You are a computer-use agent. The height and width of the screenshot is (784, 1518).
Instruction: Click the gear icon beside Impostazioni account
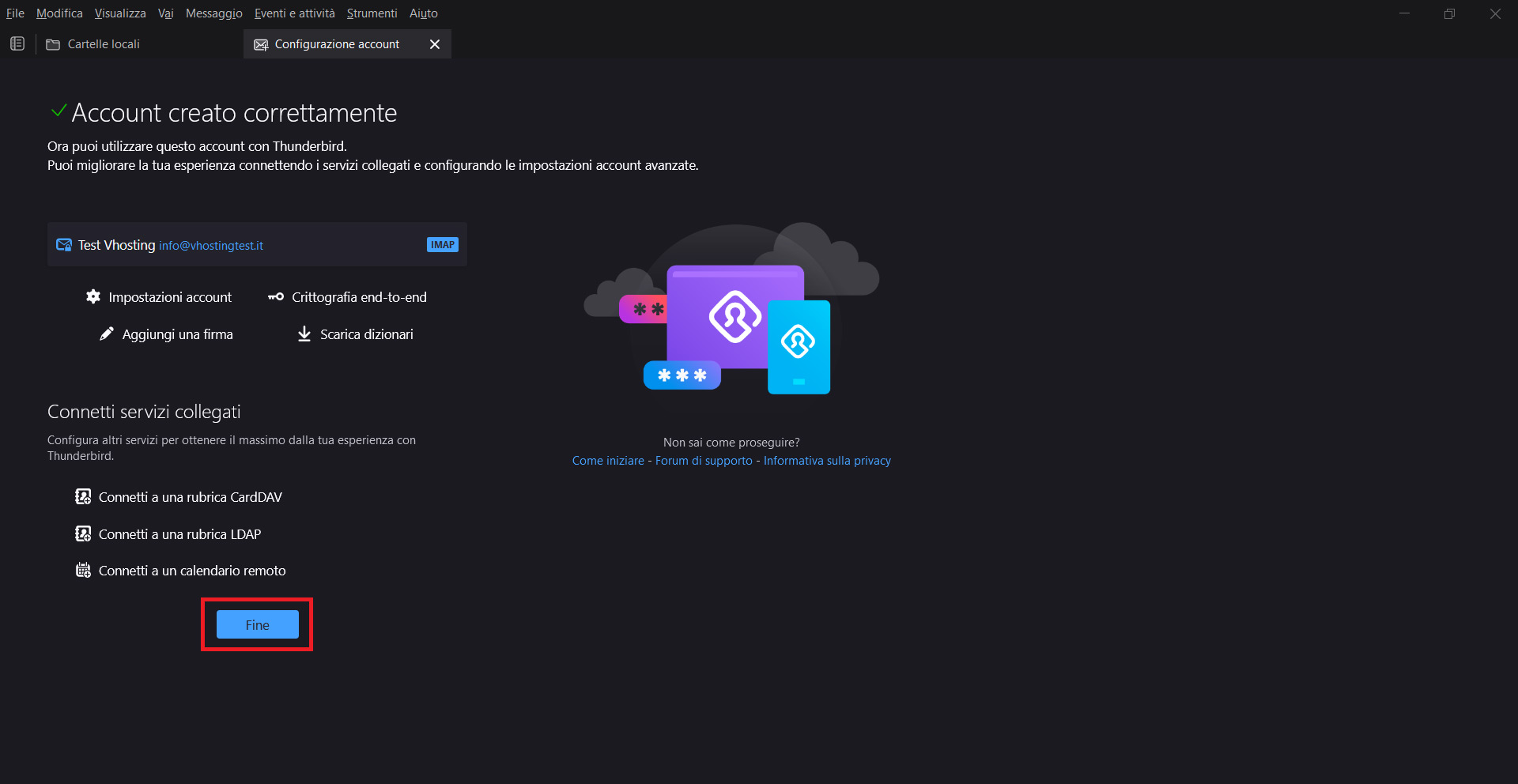point(93,296)
